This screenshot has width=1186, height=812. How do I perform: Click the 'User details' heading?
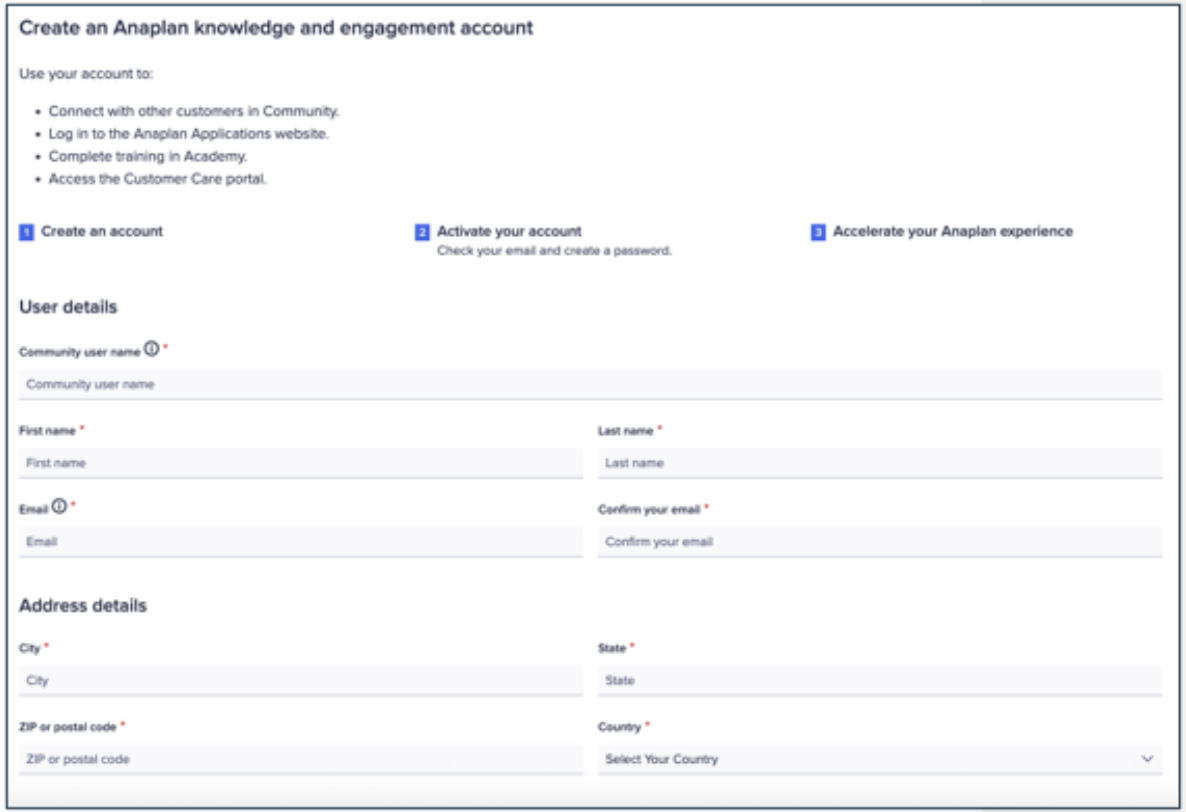[x=68, y=307]
